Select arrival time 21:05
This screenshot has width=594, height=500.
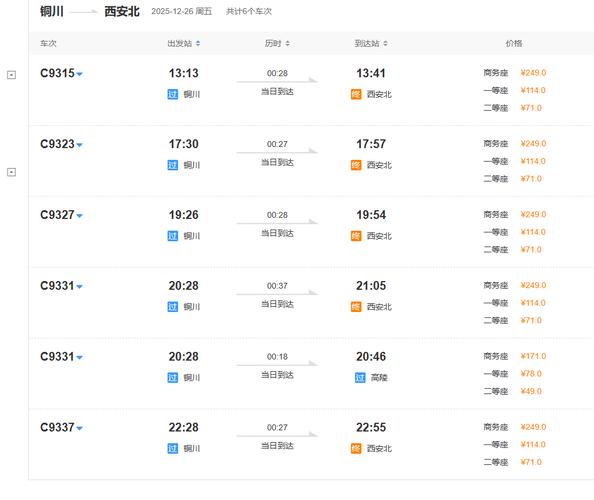(371, 286)
